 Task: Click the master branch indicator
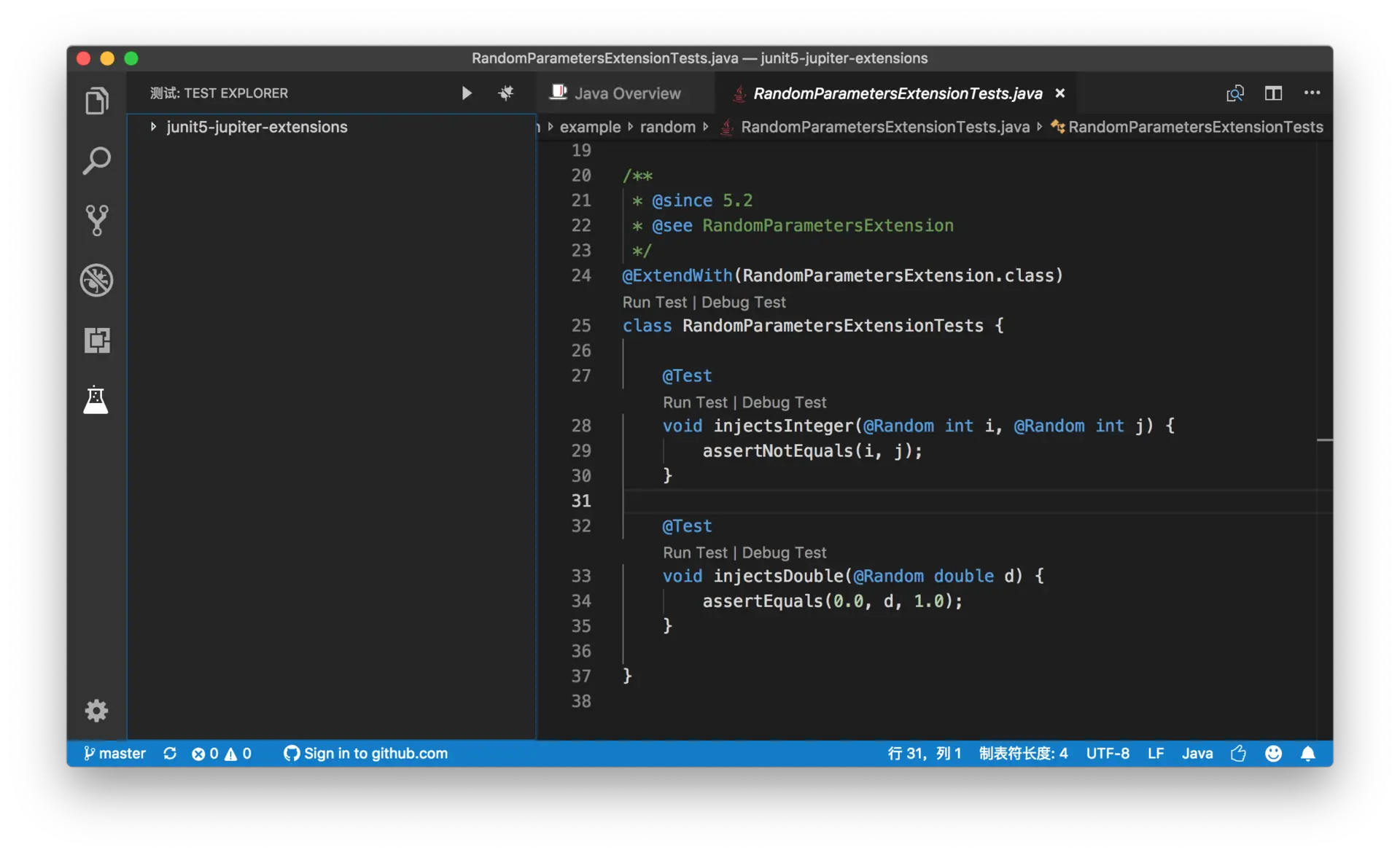coord(114,753)
